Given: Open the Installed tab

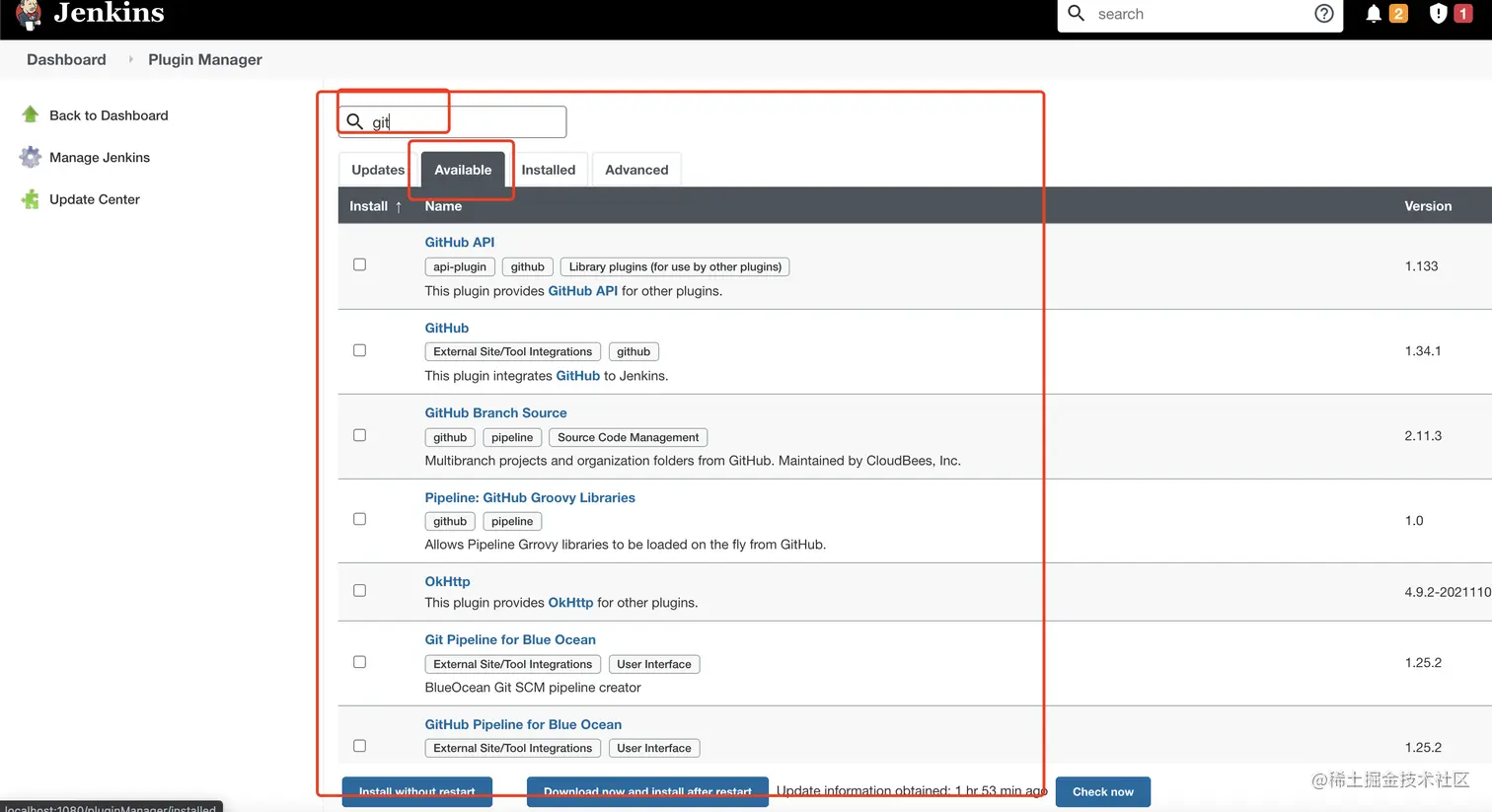Looking at the screenshot, I should pos(549,170).
